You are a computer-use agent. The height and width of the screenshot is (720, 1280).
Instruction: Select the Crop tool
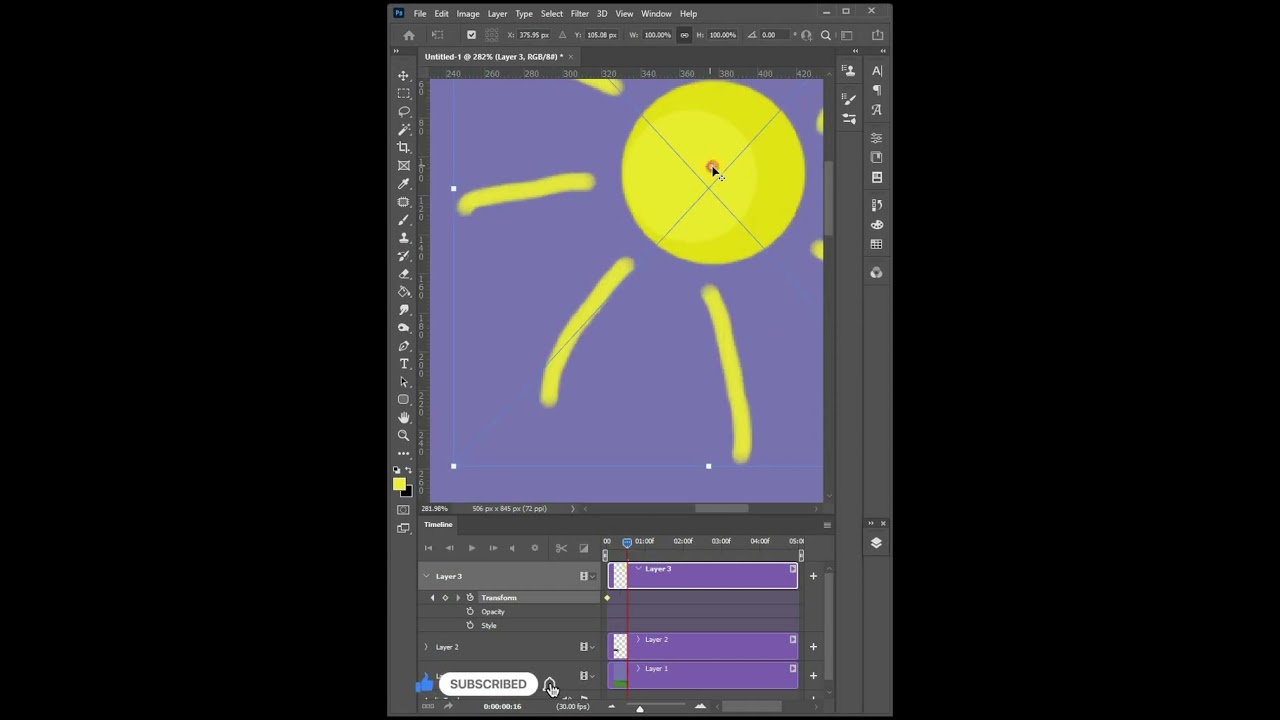(x=404, y=147)
